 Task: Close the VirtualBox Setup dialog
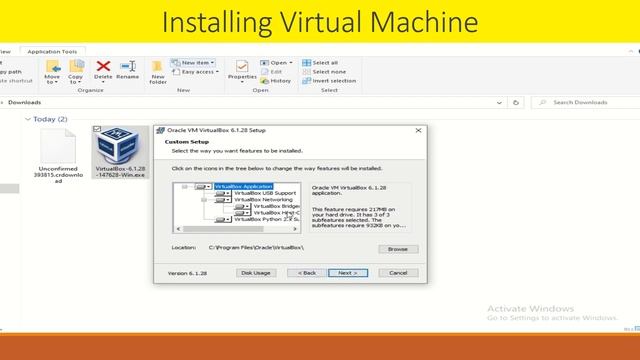418,130
